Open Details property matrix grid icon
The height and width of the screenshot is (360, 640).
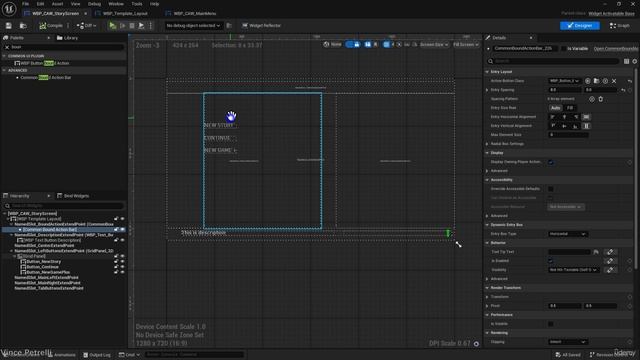[627, 61]
